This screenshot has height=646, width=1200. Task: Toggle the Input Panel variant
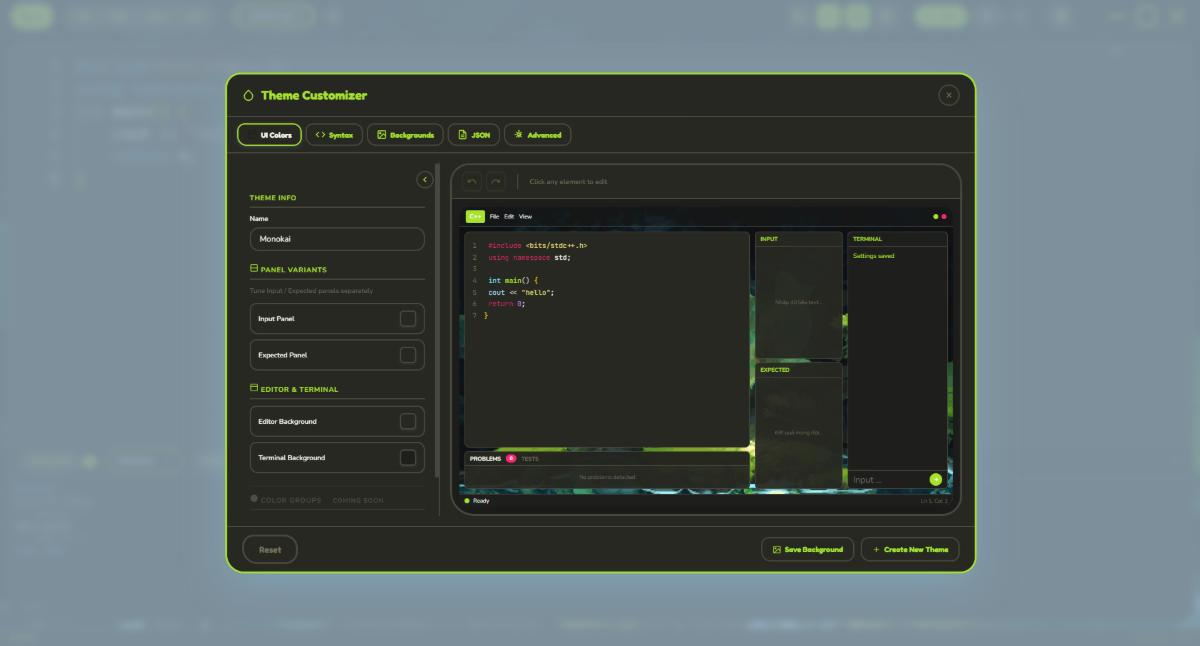tap(408, 318)
